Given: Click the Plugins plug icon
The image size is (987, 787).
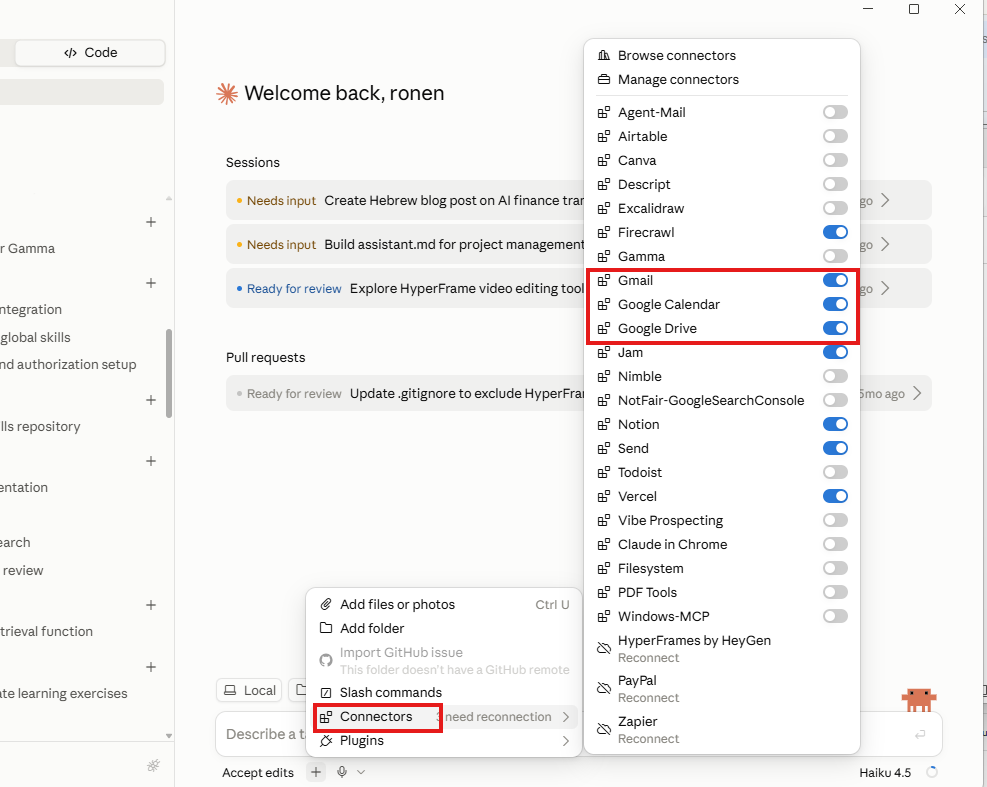Looking at the screenshot, I should [x=325, y=741].
